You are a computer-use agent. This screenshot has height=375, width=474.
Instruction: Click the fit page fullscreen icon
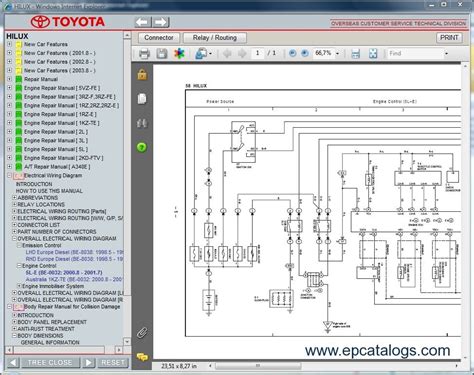[x=373, y=53]
